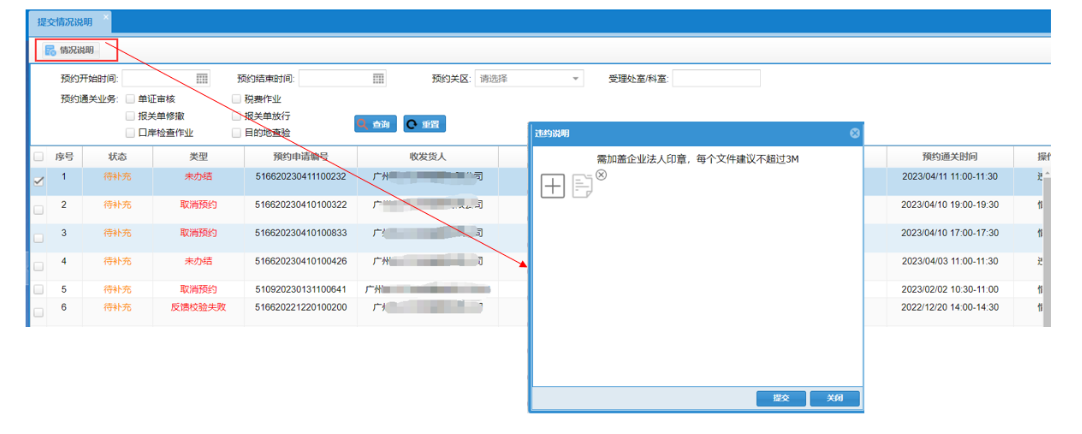This screenshot has width=1082, height=434.
Task: Click application number 510920230131100641
Action: click(x=300, y=289)
